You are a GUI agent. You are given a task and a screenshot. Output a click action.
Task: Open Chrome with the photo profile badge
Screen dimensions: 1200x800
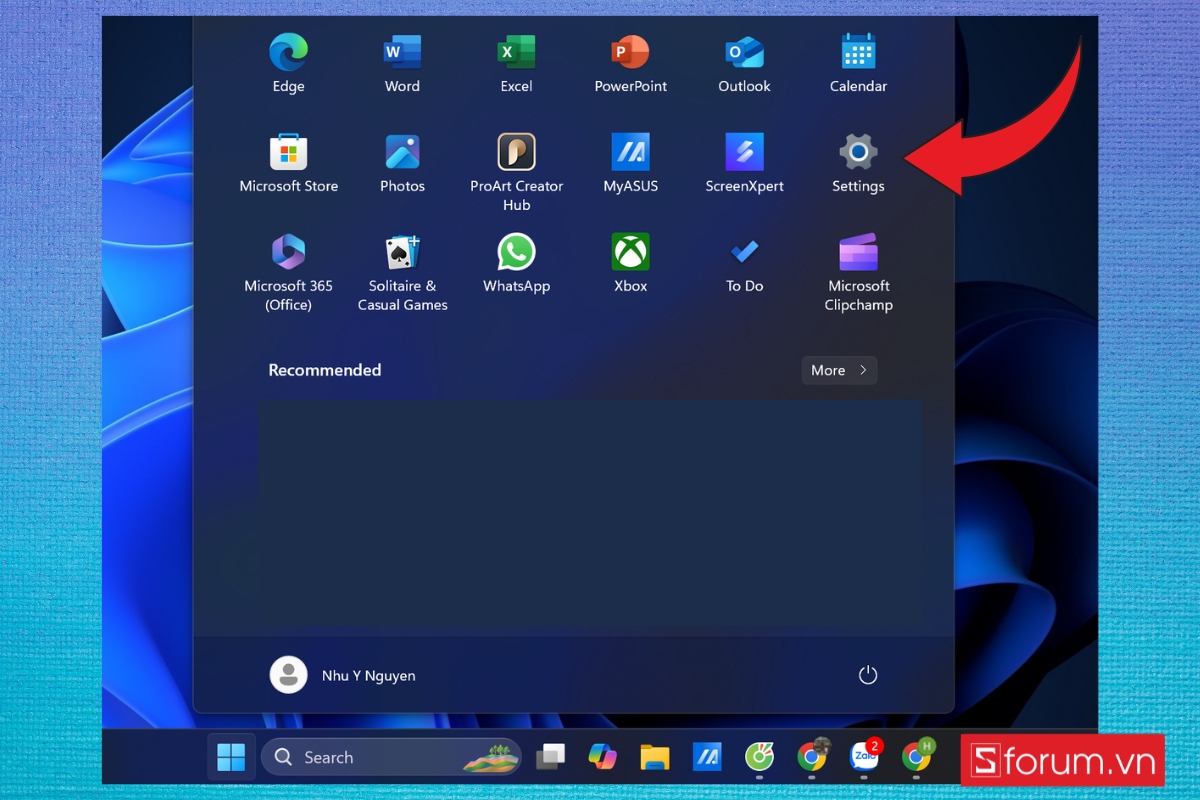(811, 757)
